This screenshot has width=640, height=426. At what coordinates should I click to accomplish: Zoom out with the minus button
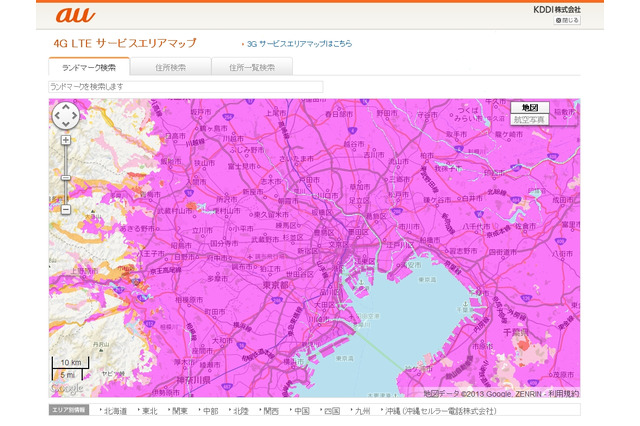pos(66,209)
